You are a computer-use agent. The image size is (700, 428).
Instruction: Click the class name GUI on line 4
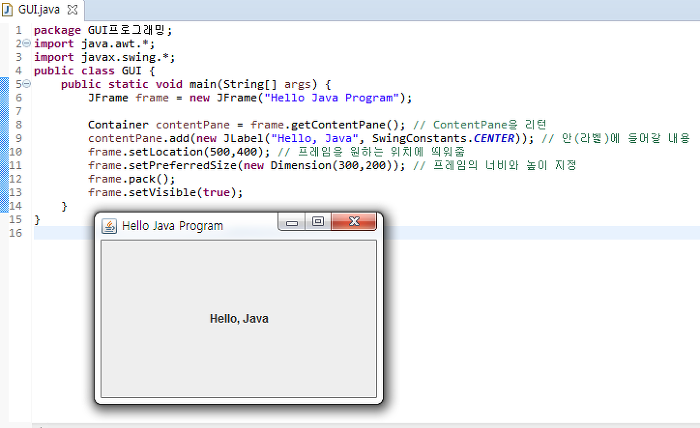(x=132, y=71)
